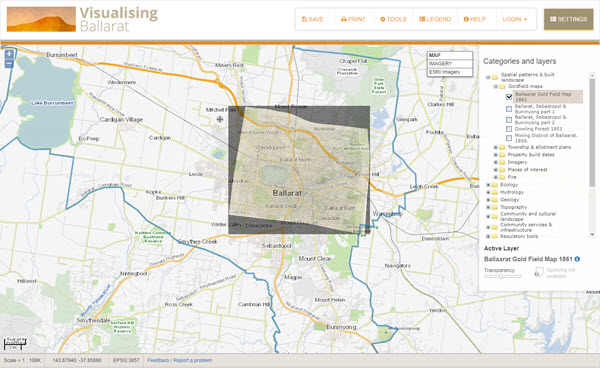Viewport: 600px width, 375px height.
Task: Click the map scale bar graphic
Action: pyautogui.click(x=15, y=343)
